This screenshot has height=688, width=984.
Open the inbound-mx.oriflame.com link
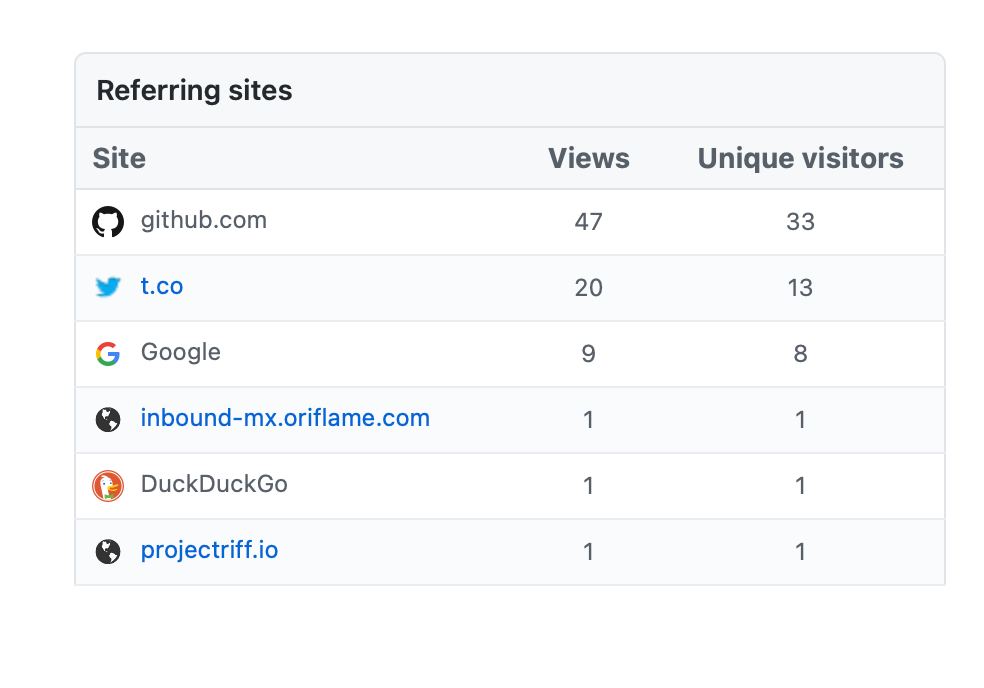[286, 418]
